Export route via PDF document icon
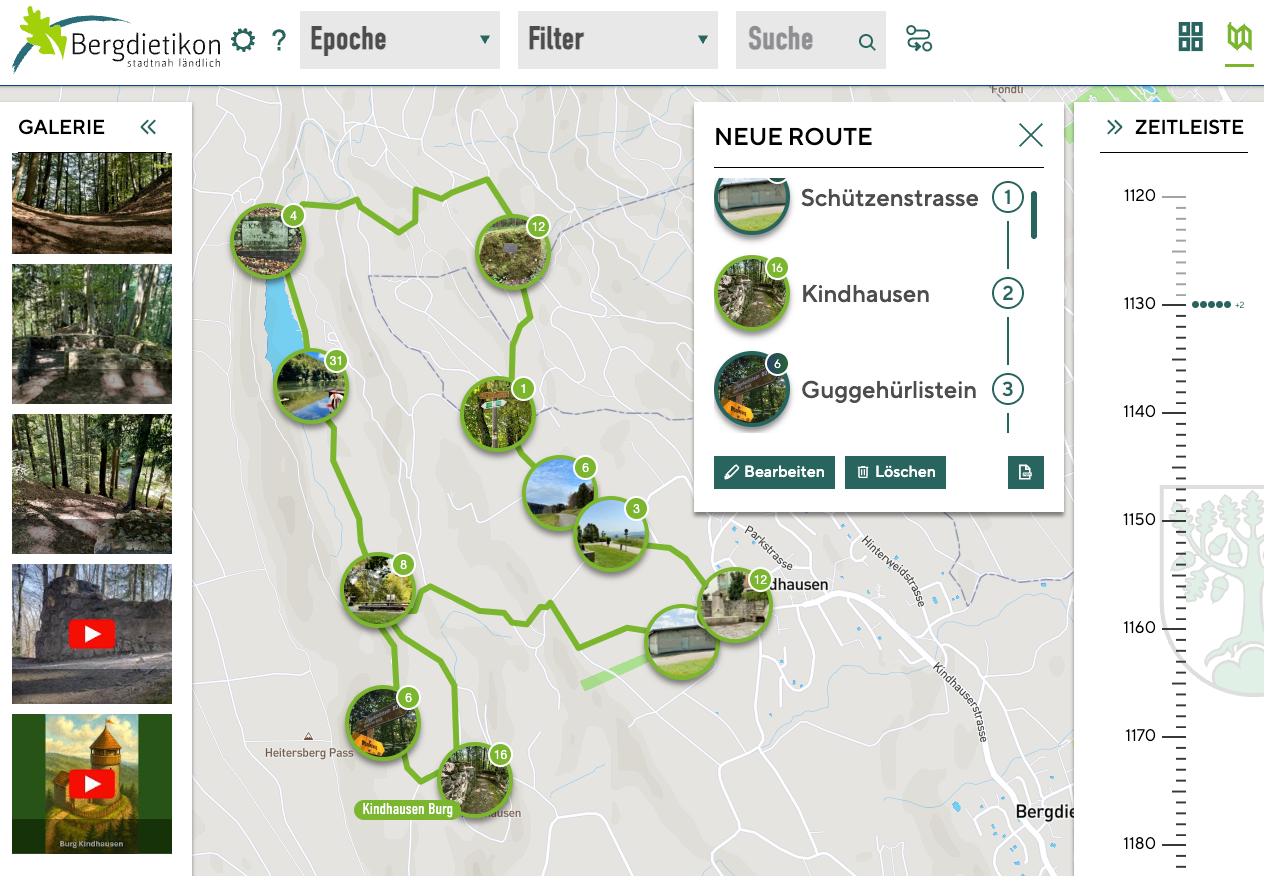1264x876 pixels. click(1026, 472)
